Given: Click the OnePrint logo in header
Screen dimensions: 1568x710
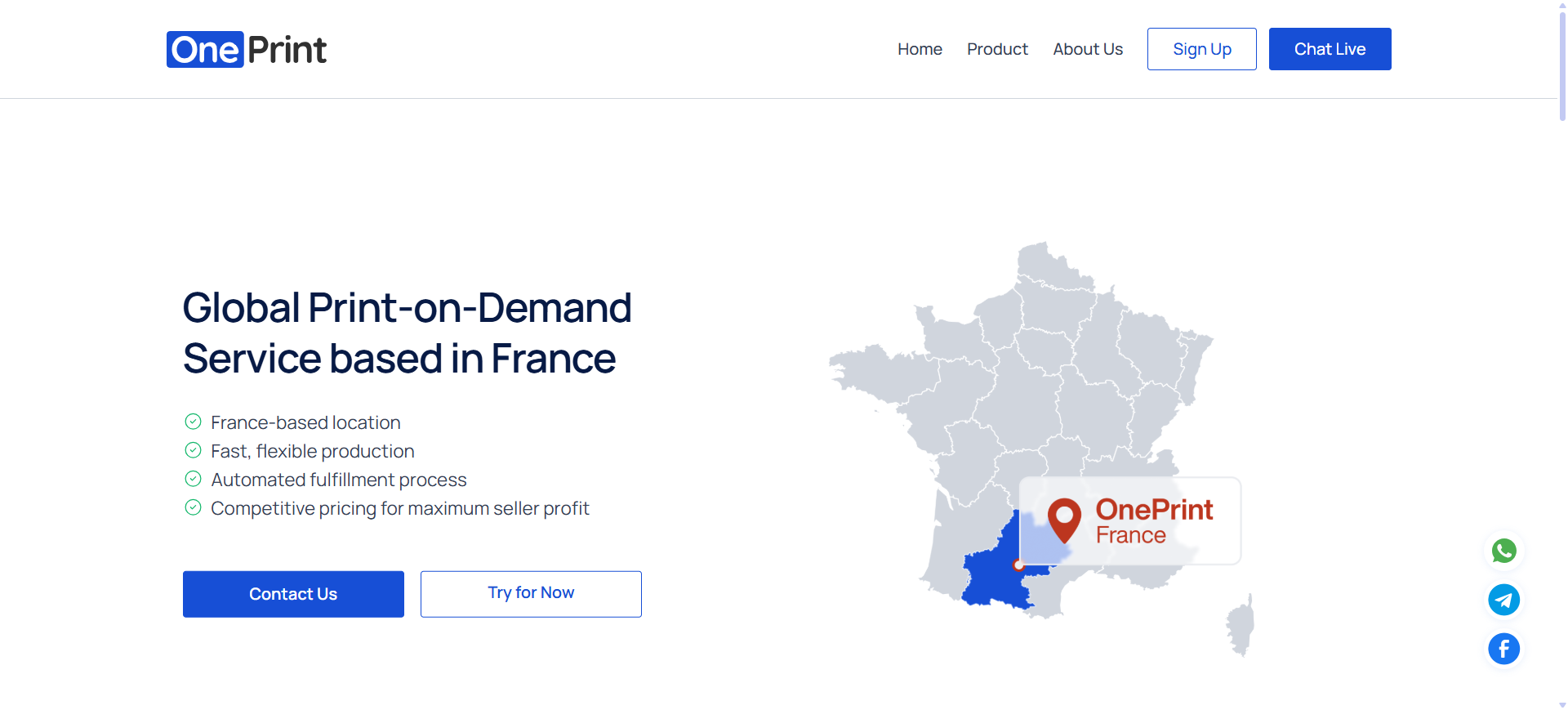Looking at the screenshot, I should 246,50.
